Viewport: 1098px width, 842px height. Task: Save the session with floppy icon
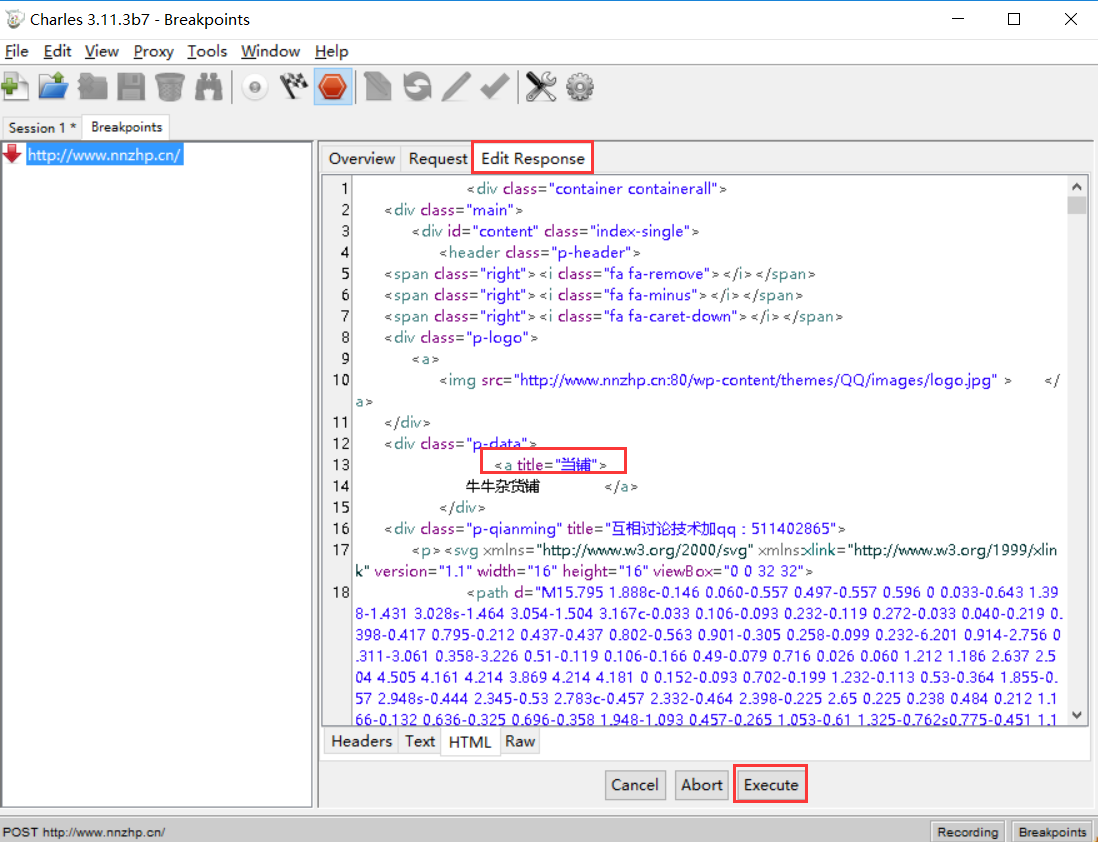[x=131, y=87]
